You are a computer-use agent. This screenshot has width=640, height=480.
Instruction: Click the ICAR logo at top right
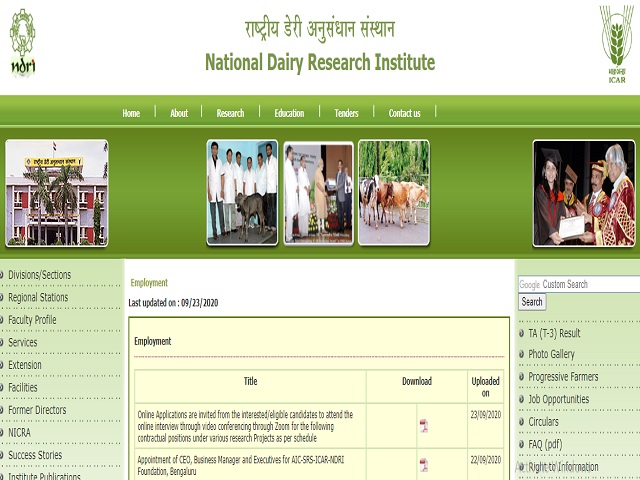tap(617, 44)
